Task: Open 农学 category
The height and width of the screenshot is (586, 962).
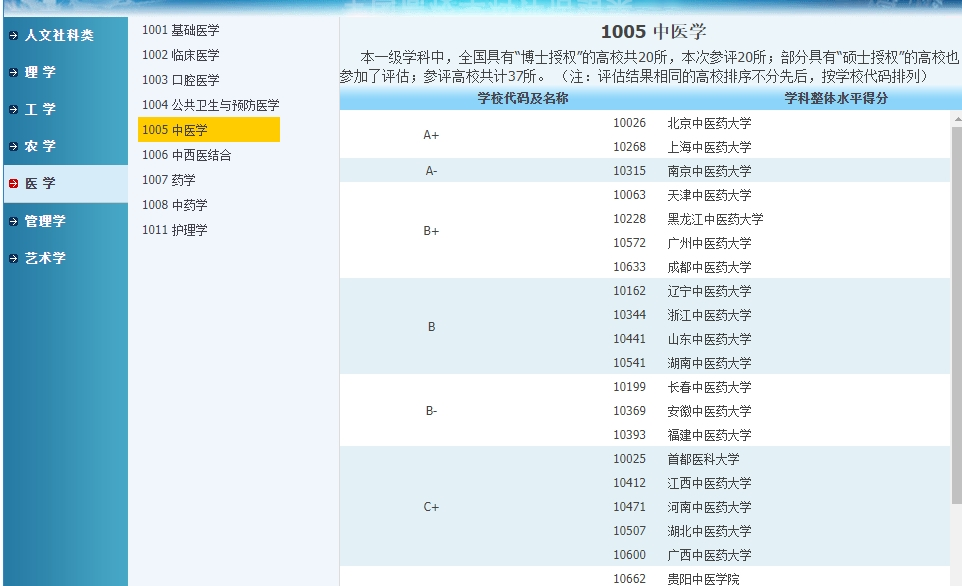Action: pos(40,147)
